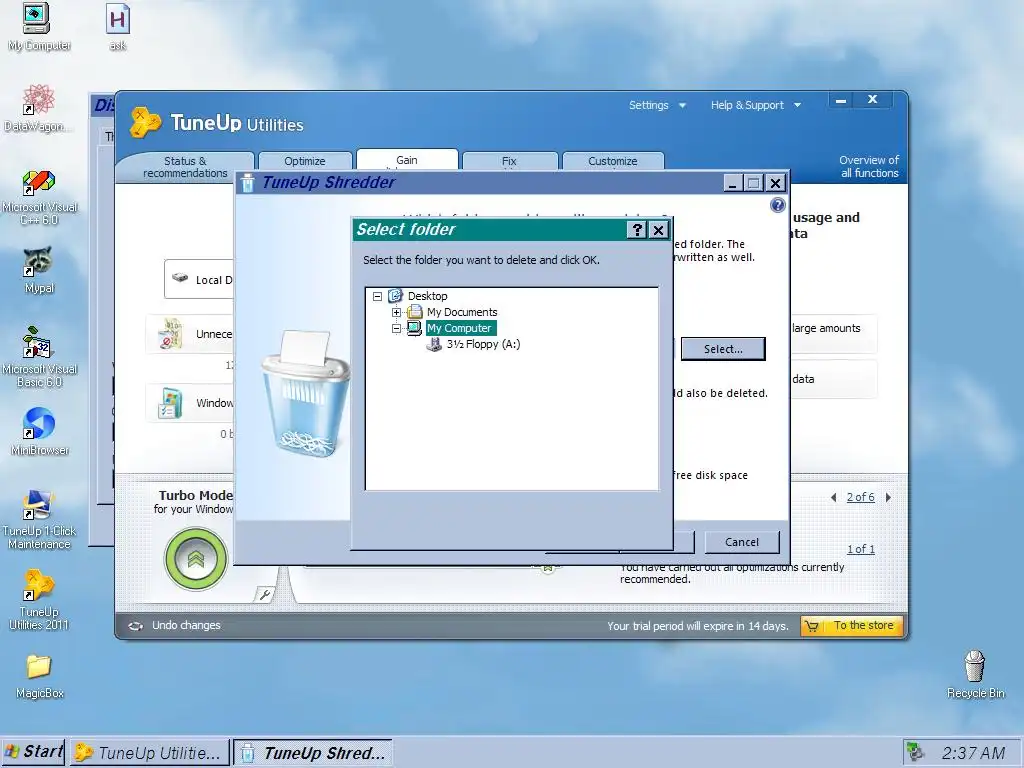Go to previous page arrow beside 2 of 6
This screenshot has width=1024, height=768.
coord(834,498)
